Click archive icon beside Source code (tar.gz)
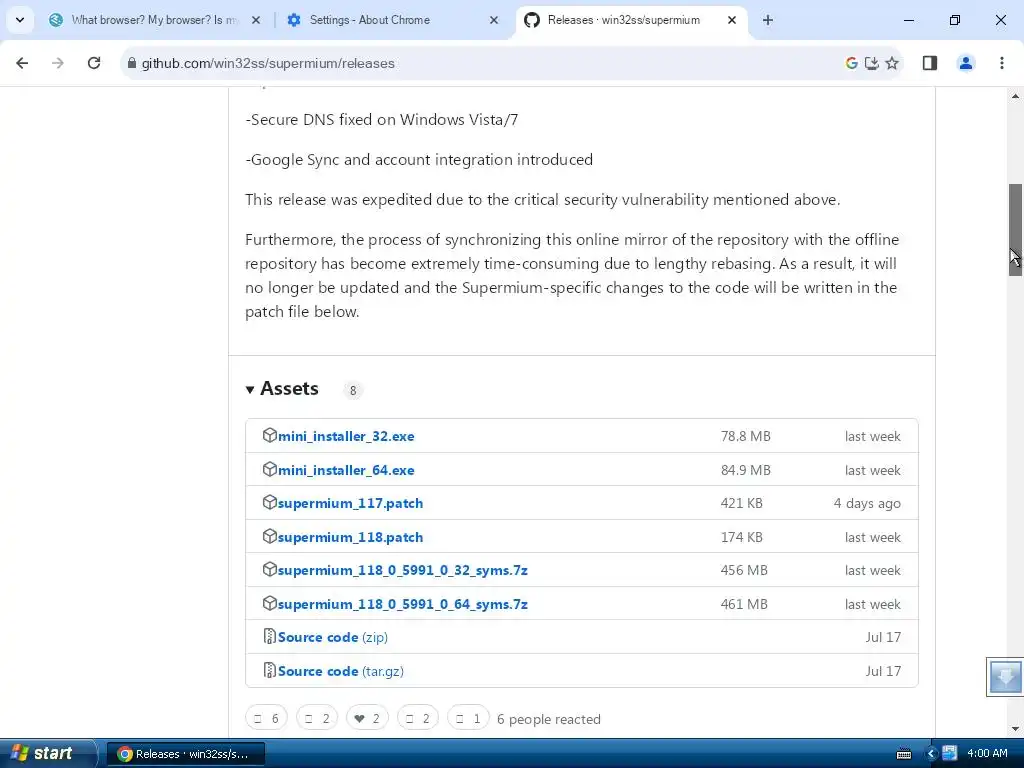The width and height of the screenshot is (1024, 768). click(x=269, y=671)
